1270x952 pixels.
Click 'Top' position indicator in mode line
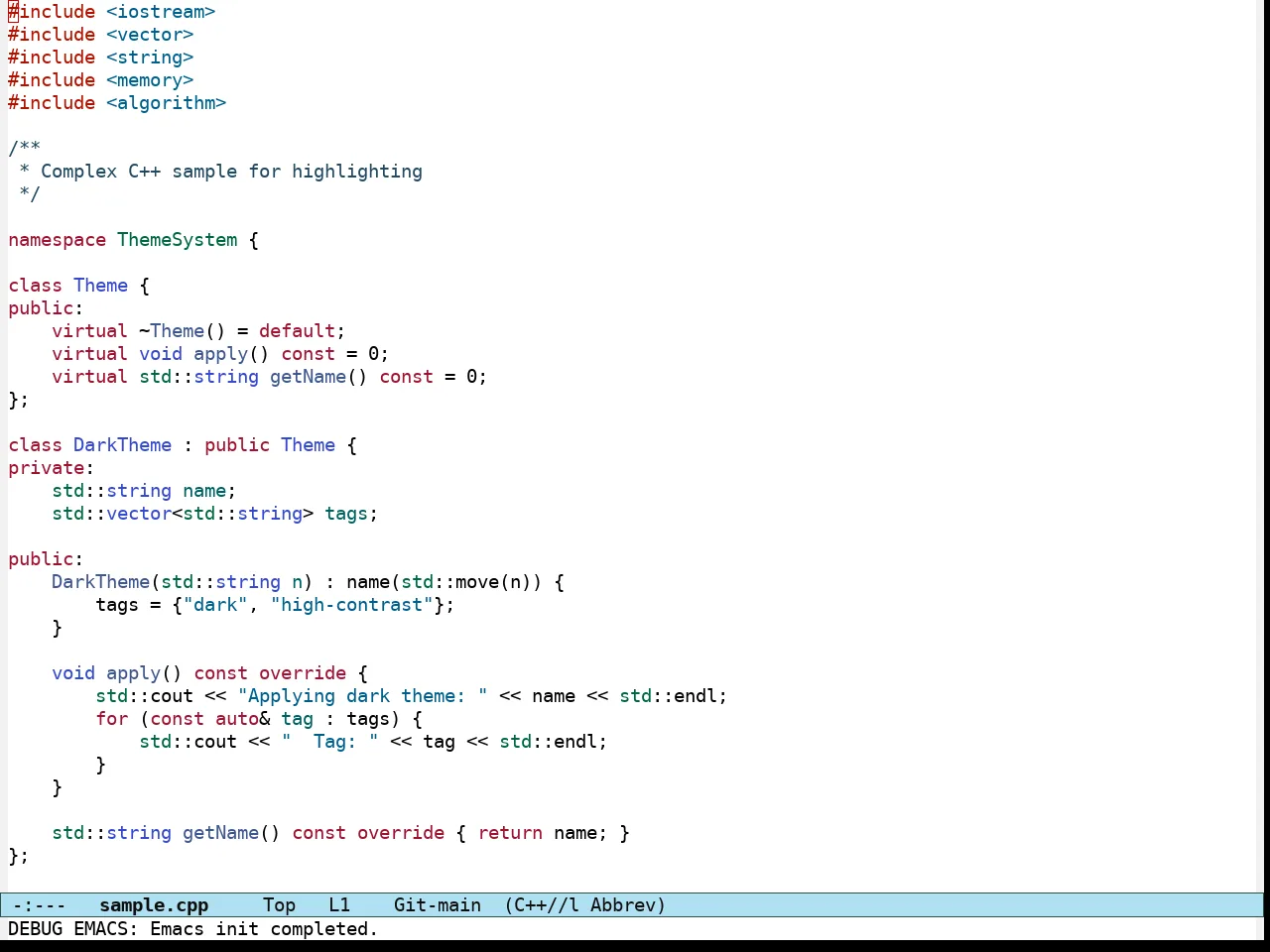click(280, 905)
